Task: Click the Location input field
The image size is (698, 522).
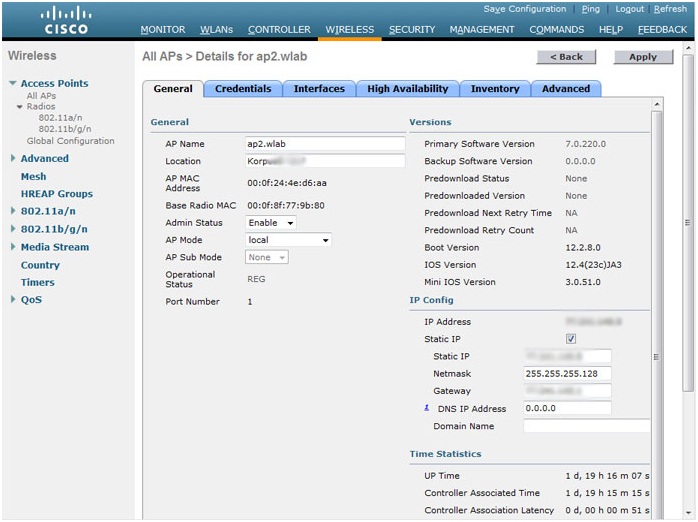Action: 325,161
